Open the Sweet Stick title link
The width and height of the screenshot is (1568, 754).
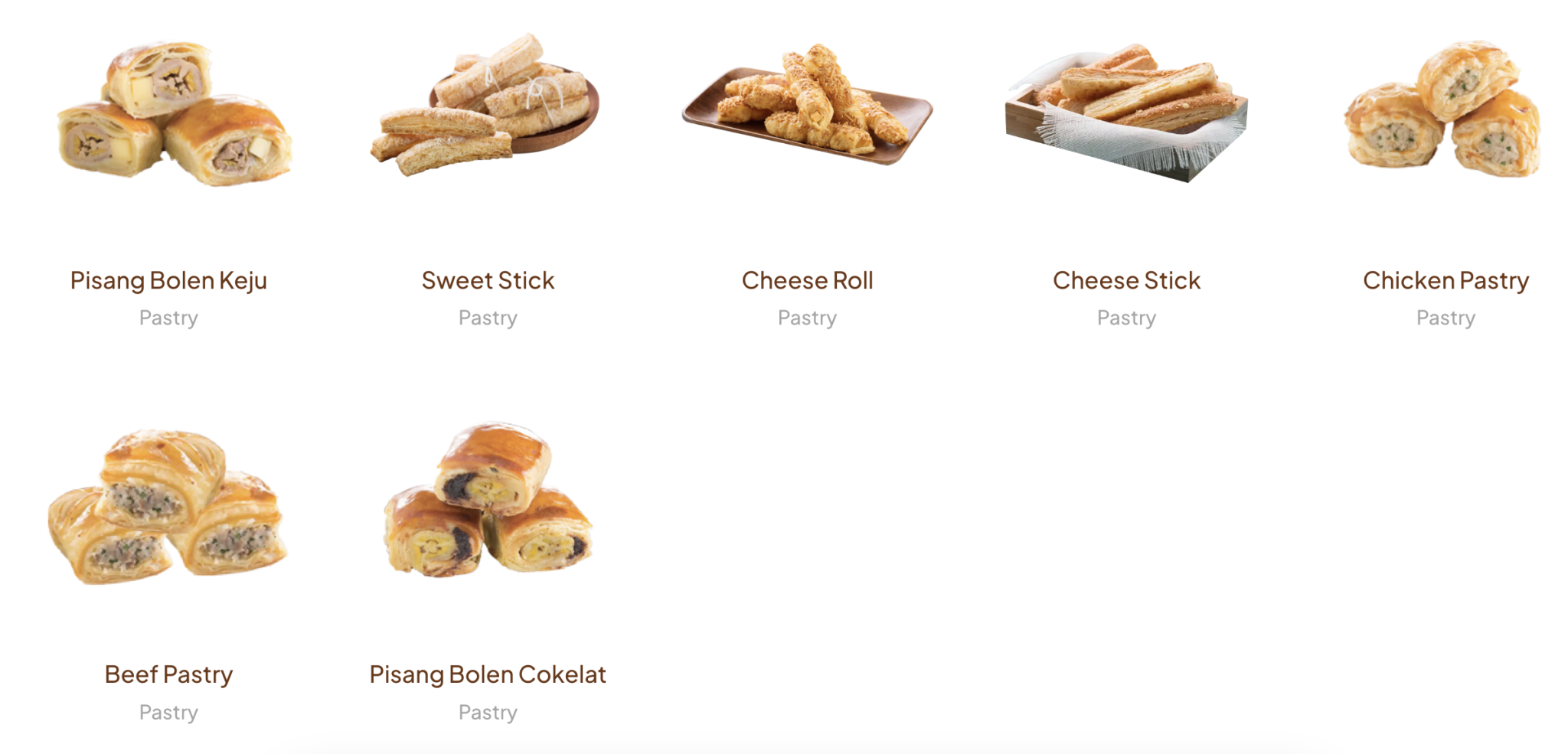click(488, 280)
